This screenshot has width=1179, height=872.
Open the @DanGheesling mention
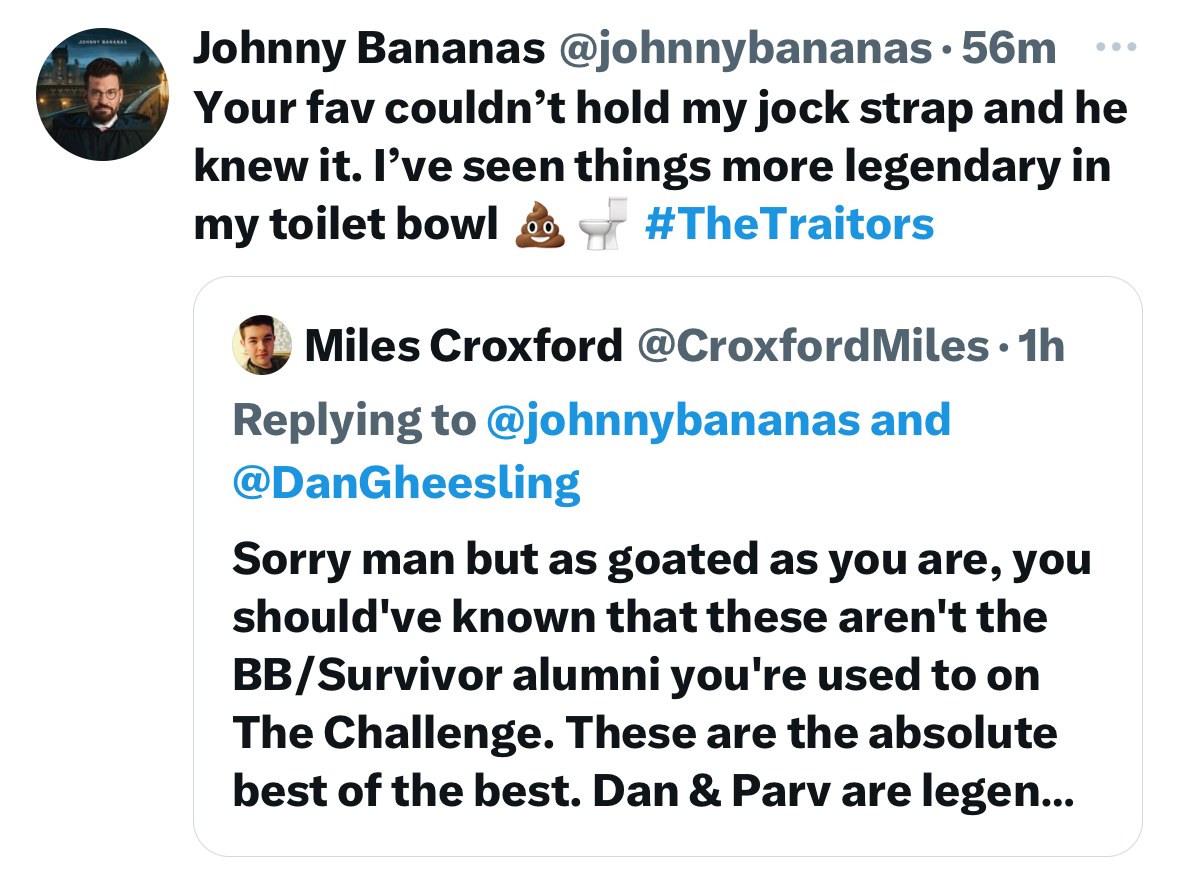point(406,483)
